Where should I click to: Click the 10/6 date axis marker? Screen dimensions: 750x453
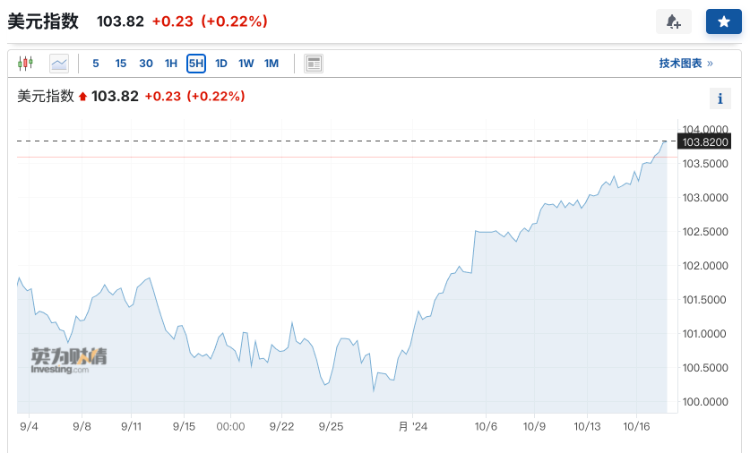[x=486, y=426]
